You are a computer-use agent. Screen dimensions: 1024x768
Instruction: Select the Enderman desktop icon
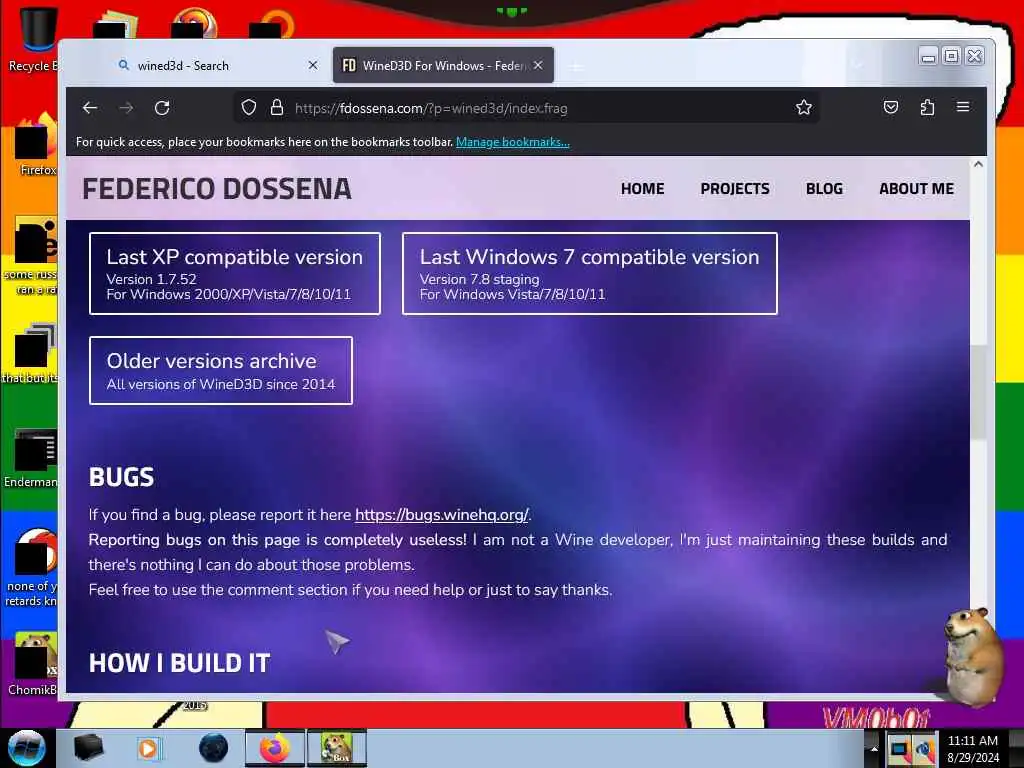coord(31,457)
